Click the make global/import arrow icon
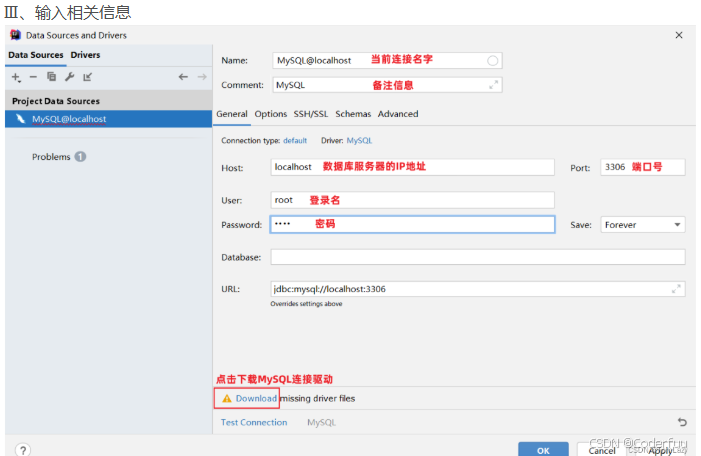The height and width of the screenshot is (456, 701). [87, 77]
